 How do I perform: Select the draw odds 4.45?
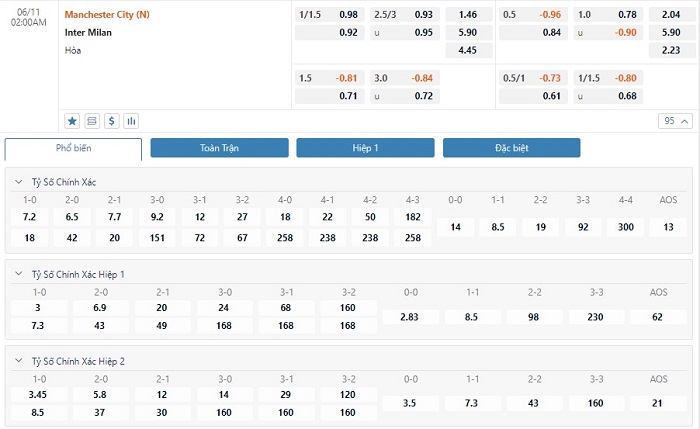pyautogui.click(x=467, y=50)
